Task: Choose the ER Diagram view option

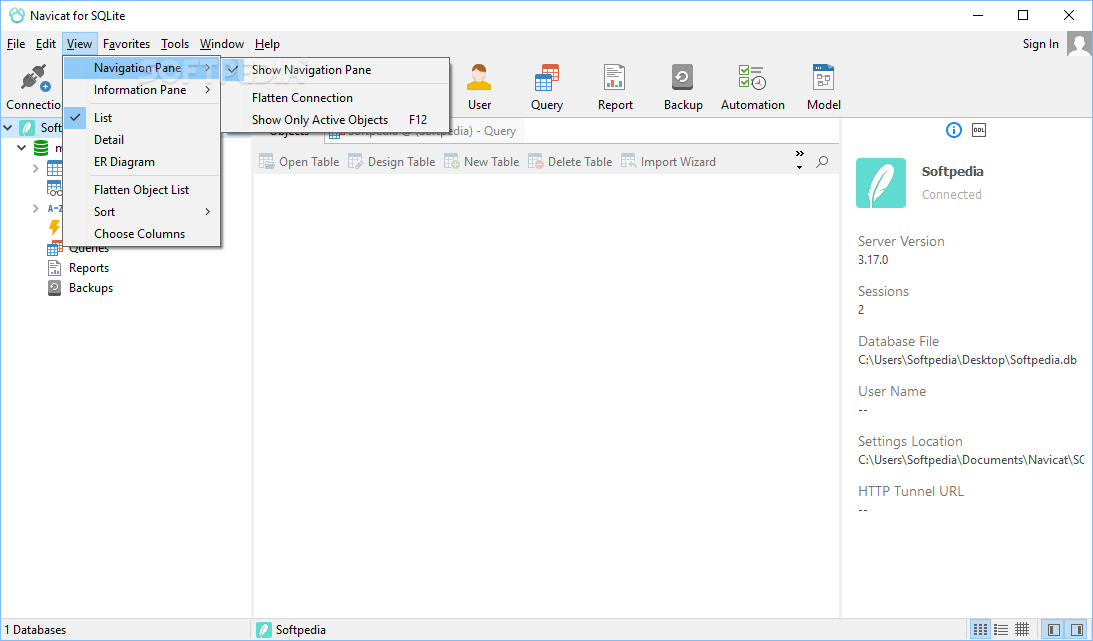Action: click(x=142, y=162)
